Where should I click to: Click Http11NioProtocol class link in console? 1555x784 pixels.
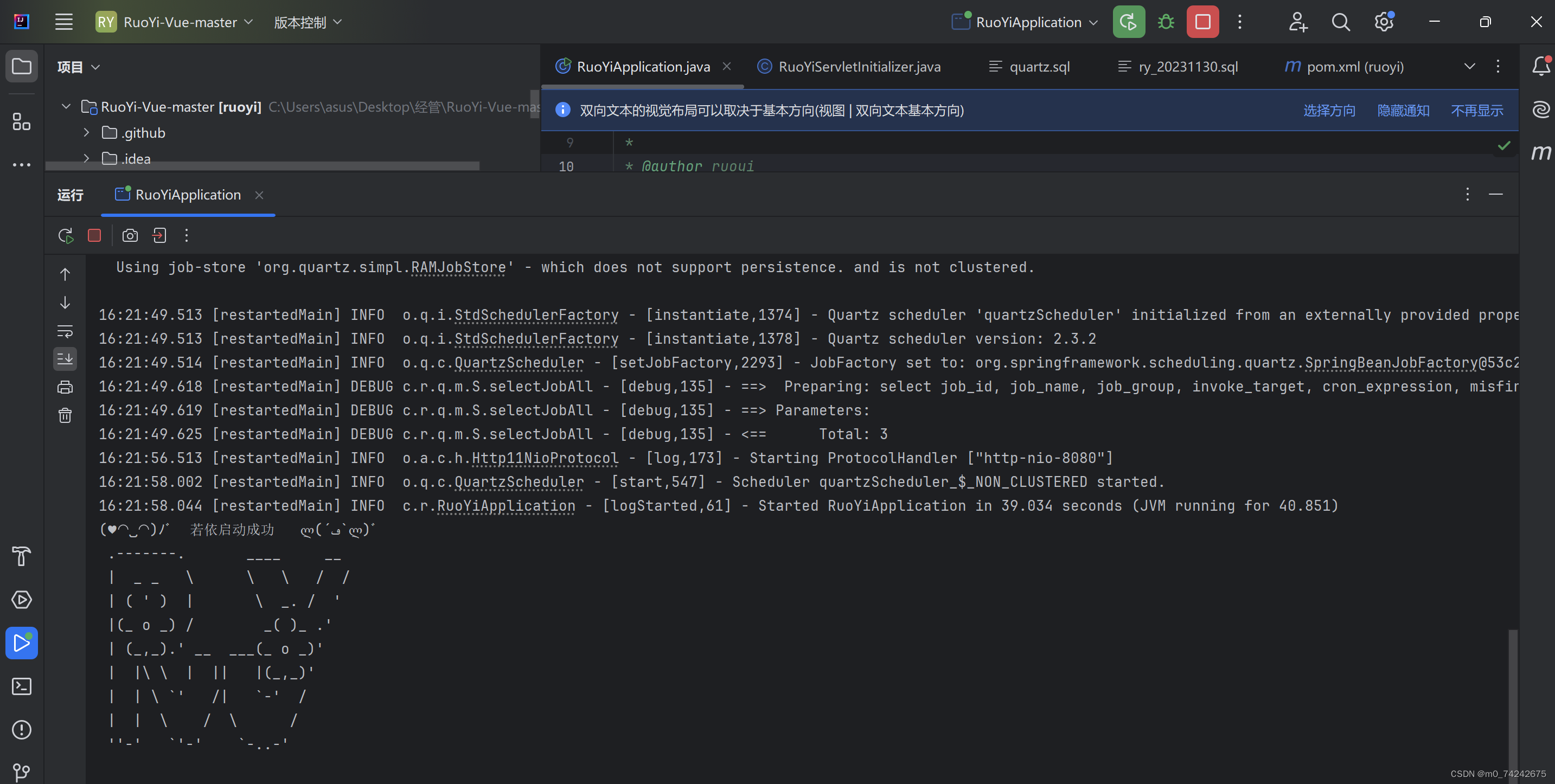(545, 458)
